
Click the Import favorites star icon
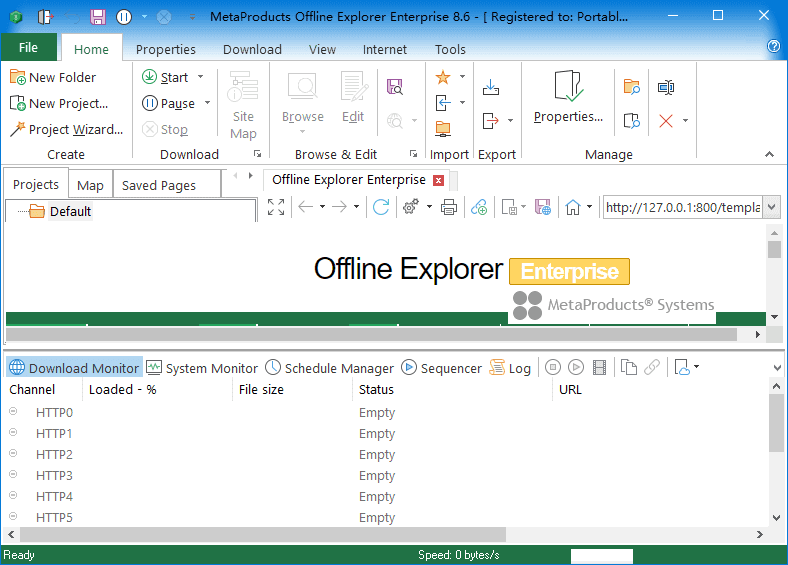click(x=443, y=77)
